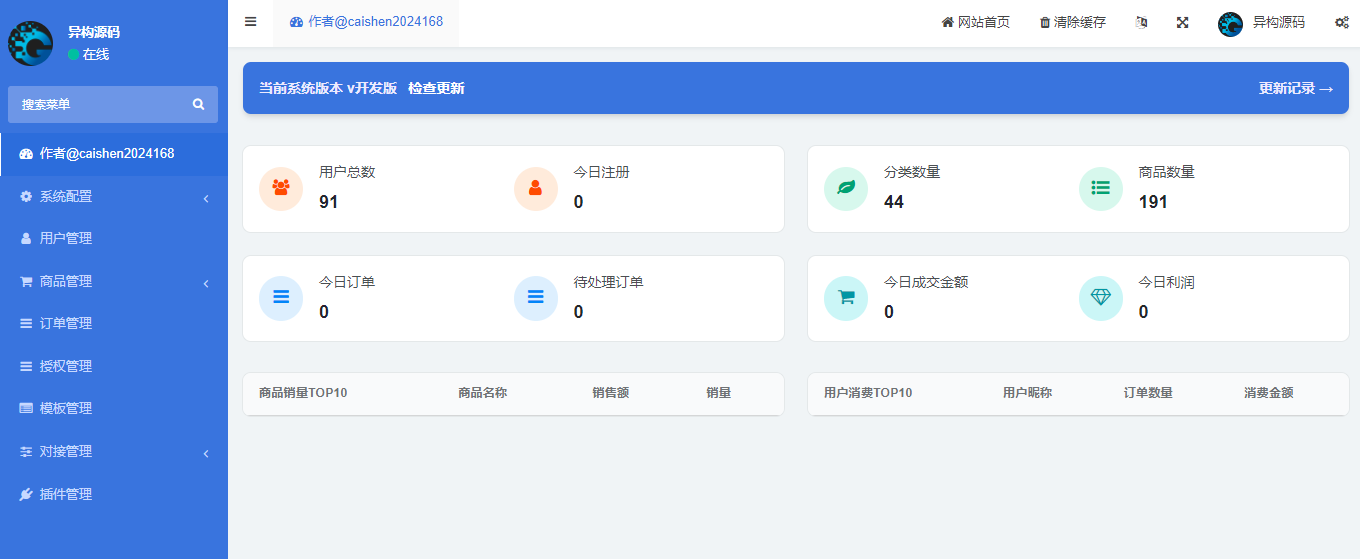1360x559 pixels.
Task: Click the today's profit diamond icon
Action: click(x=1101, y=298)
